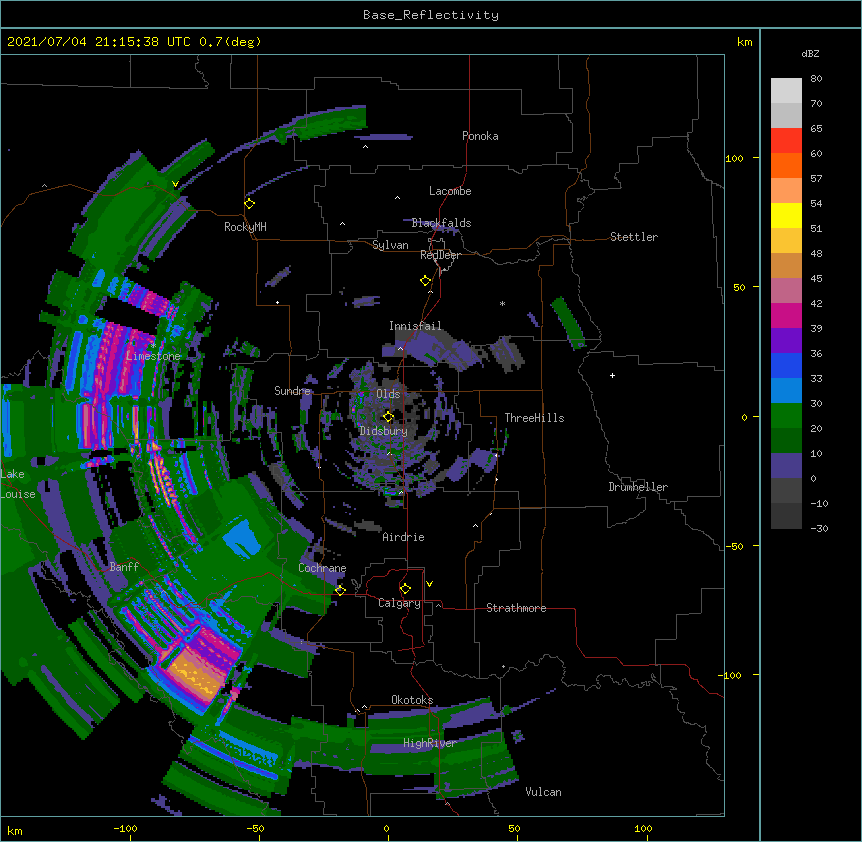Click the yellow radar site marker near Didsbury
Viewport: 862px width, 842px height.
point(388,417)
